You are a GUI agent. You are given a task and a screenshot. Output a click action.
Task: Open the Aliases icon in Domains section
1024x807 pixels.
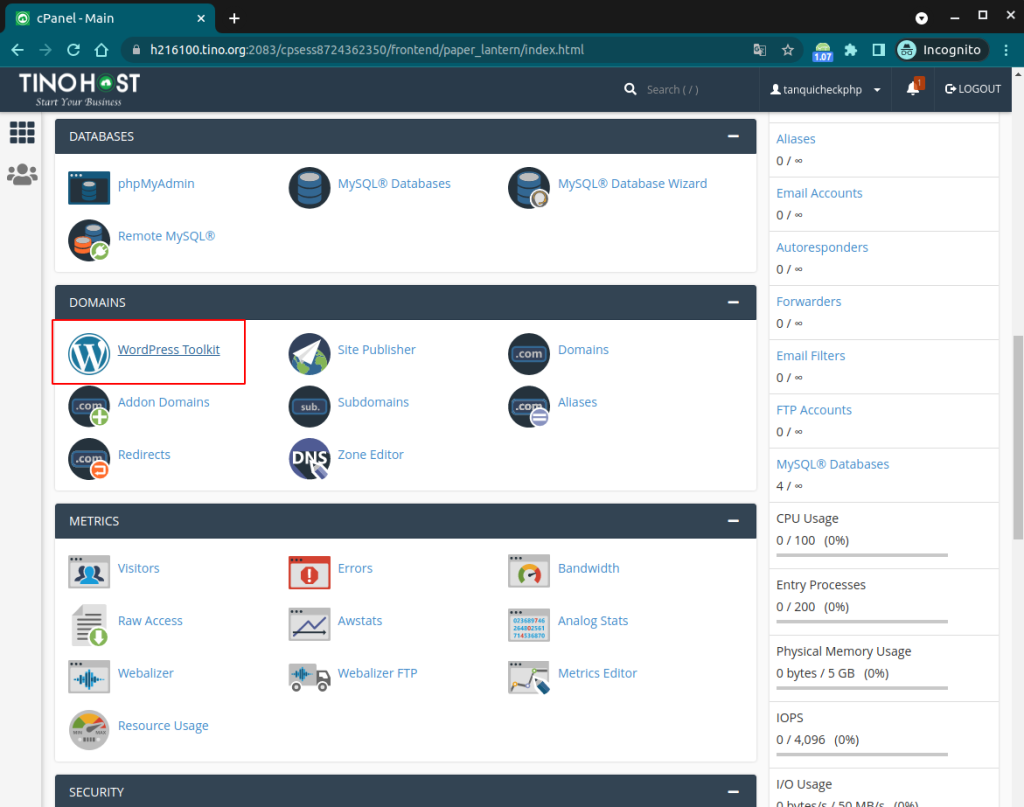529,406
